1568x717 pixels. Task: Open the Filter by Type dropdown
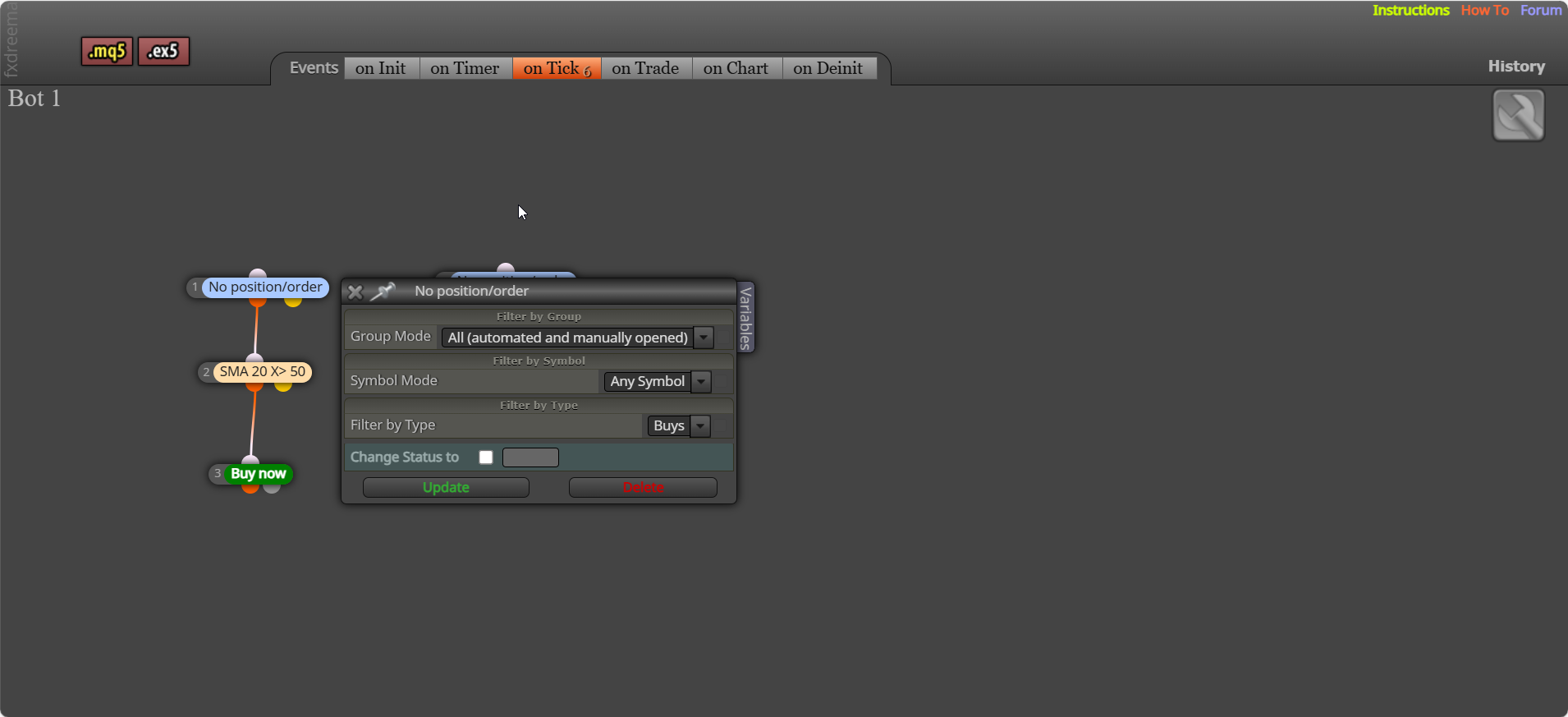point(679,425)
